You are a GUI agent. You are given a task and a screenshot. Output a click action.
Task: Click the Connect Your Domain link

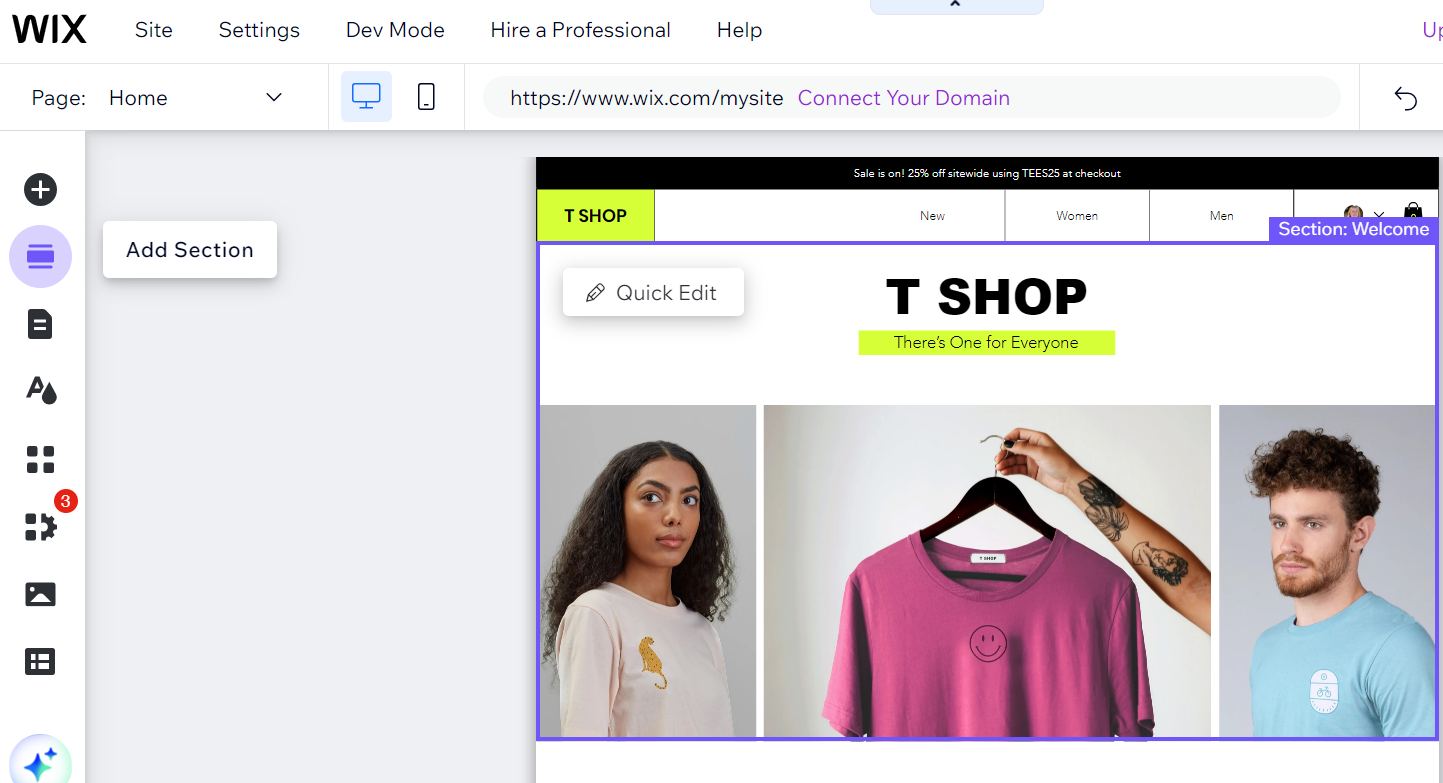click(x=903, y=98)
